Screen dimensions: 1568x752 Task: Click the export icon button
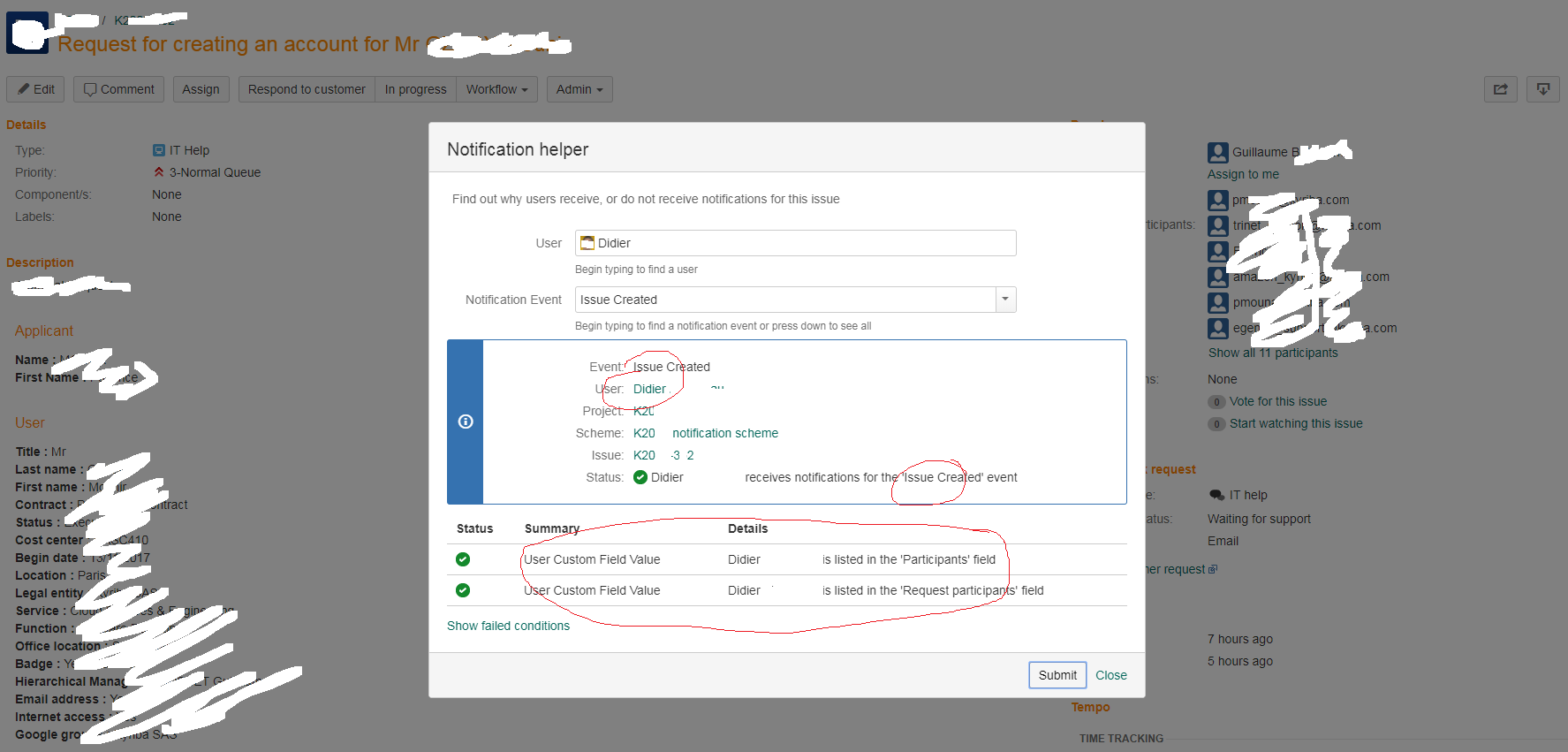click(1542, 89)
